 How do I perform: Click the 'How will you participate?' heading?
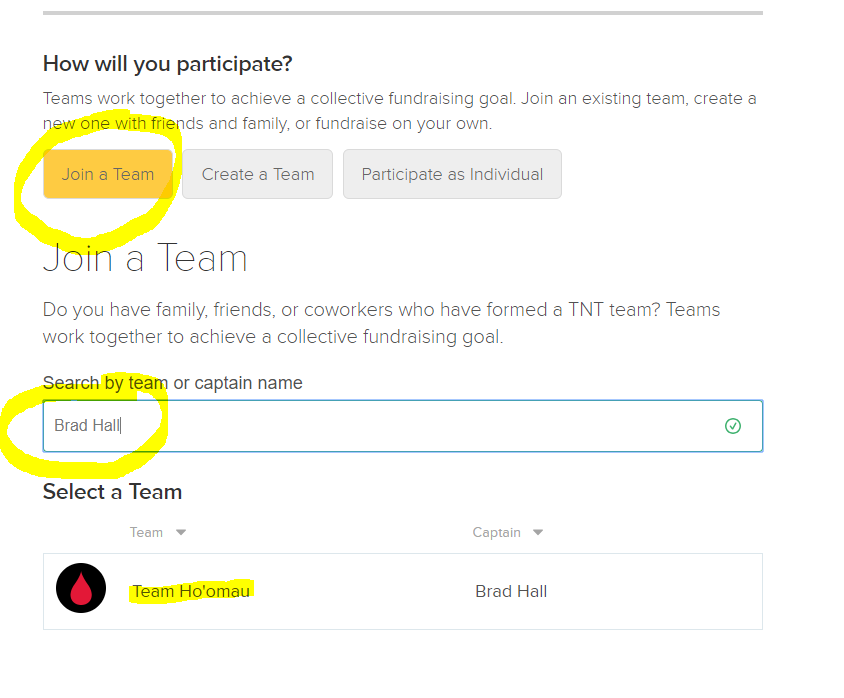click(167, 64)
